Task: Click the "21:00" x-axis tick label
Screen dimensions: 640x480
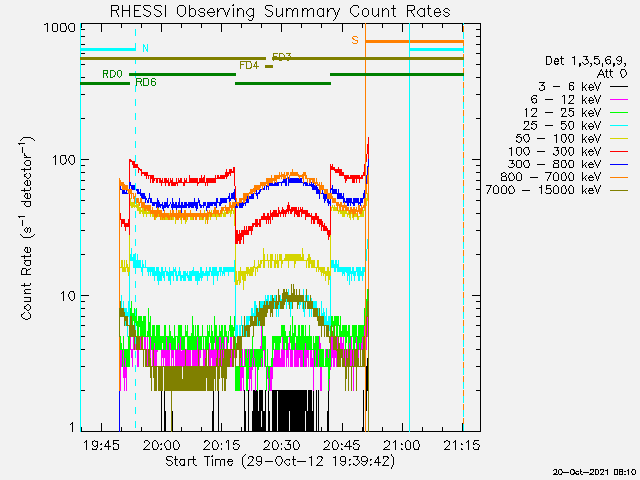Action: [x=402, y=445]
